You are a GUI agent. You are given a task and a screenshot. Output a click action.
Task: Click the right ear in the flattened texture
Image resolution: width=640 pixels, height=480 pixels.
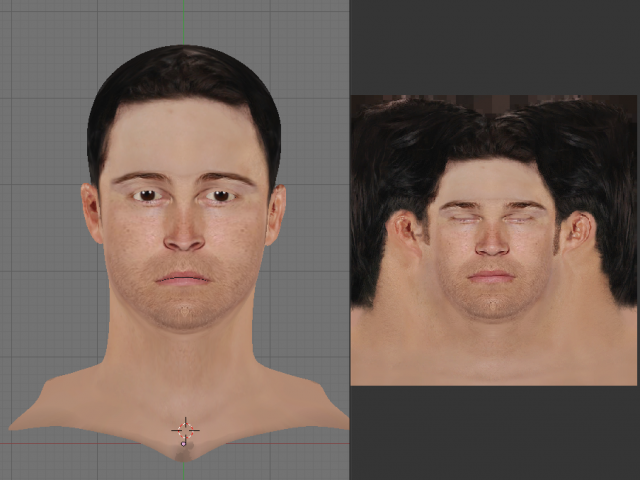577,233
